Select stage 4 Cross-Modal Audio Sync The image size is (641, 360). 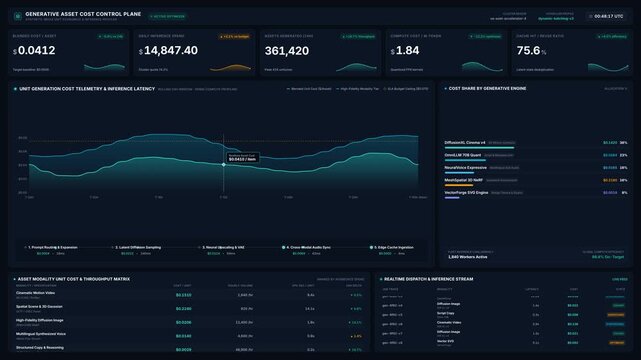point(307,250)
